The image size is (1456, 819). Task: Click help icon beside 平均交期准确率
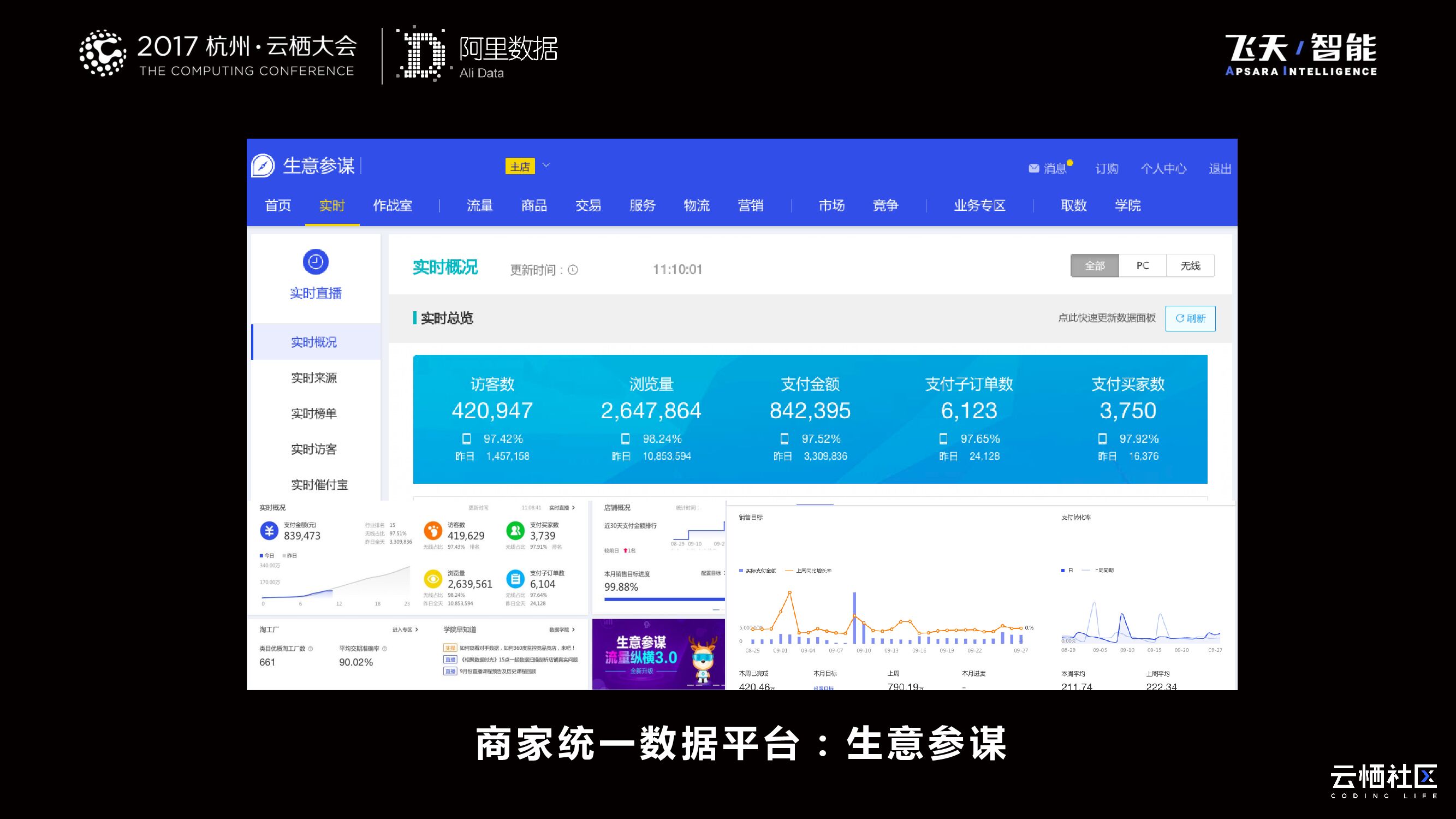(385, 649)
